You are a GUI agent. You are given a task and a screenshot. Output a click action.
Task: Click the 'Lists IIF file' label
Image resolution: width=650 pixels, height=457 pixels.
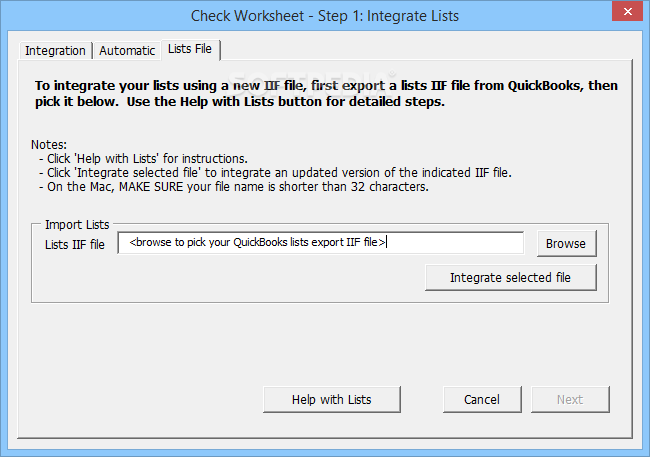75,245
